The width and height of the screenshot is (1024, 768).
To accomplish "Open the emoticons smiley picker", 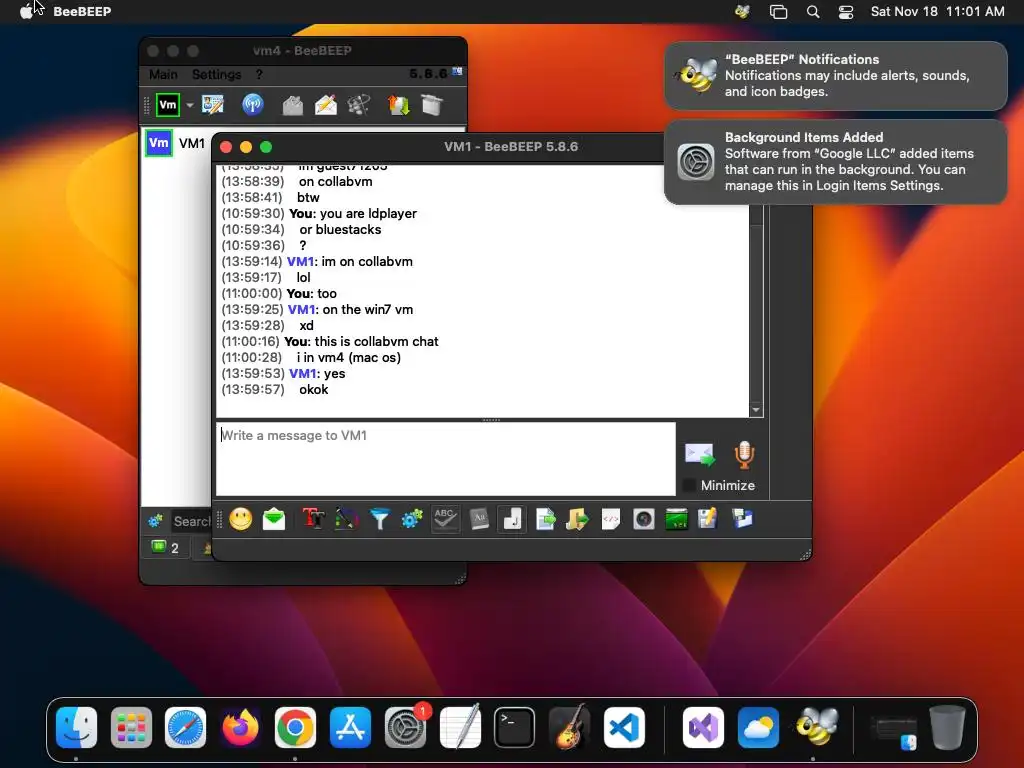I will 241,519.
